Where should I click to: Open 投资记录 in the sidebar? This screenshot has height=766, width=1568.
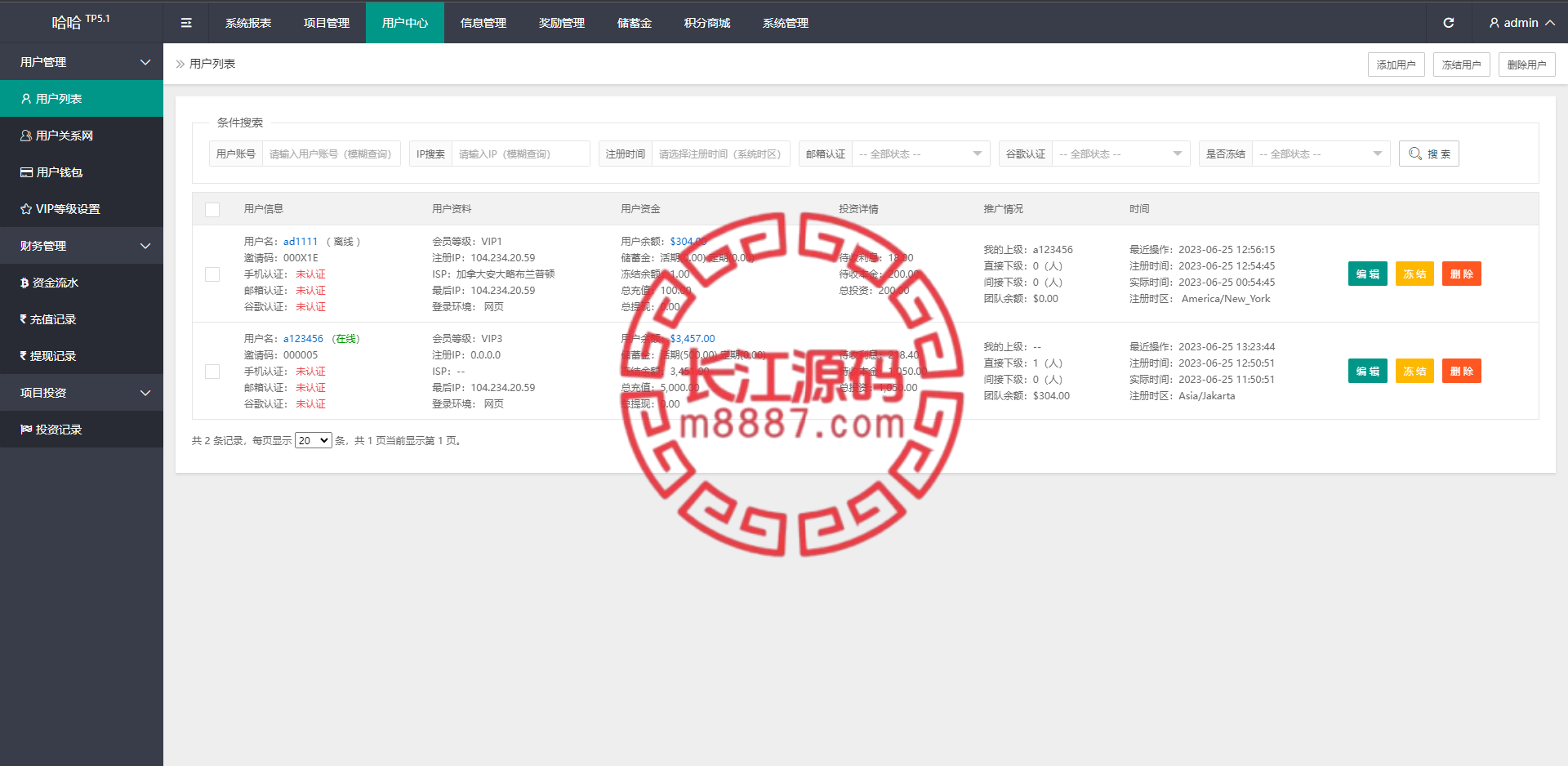(82, 430)
